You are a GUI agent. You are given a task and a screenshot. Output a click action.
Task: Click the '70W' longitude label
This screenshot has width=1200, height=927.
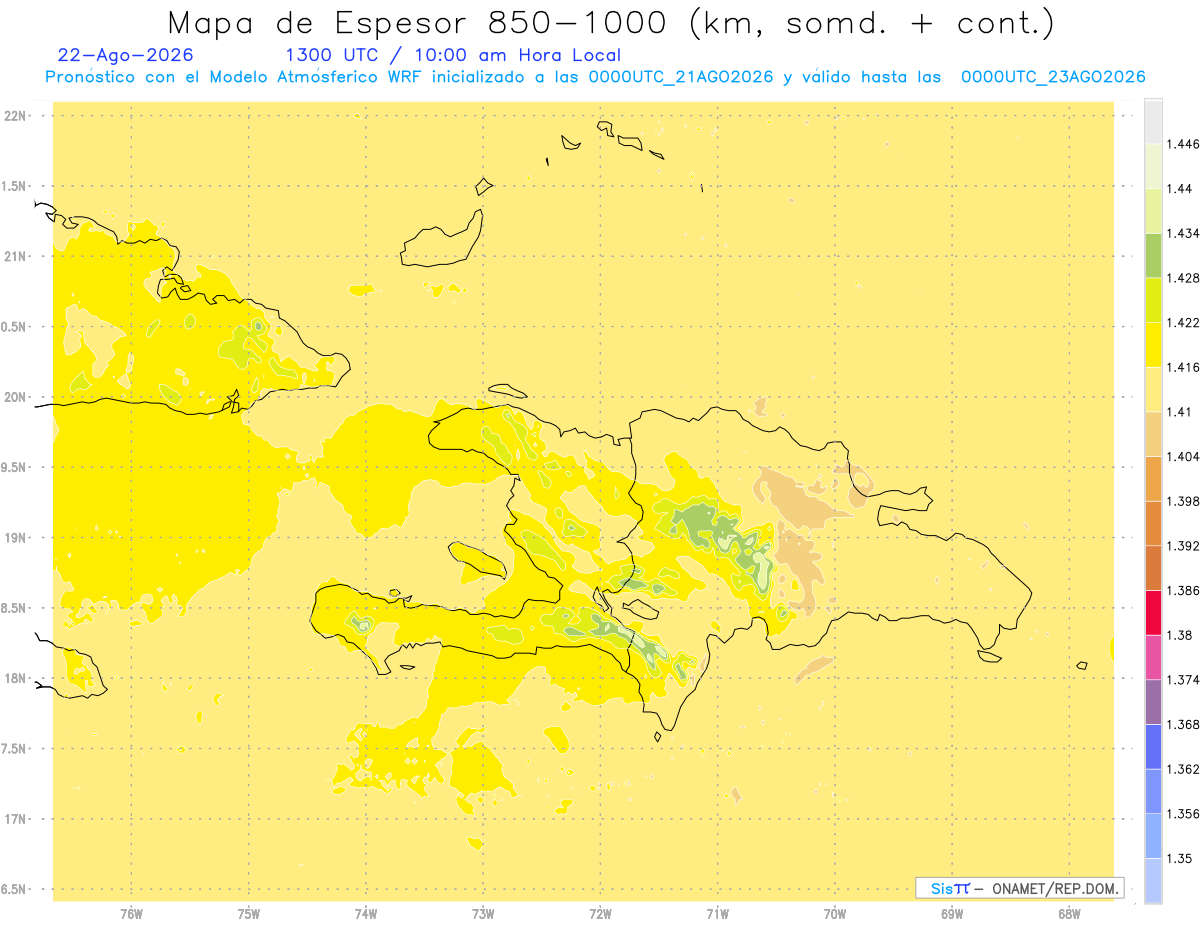click(x=835, y=913)
